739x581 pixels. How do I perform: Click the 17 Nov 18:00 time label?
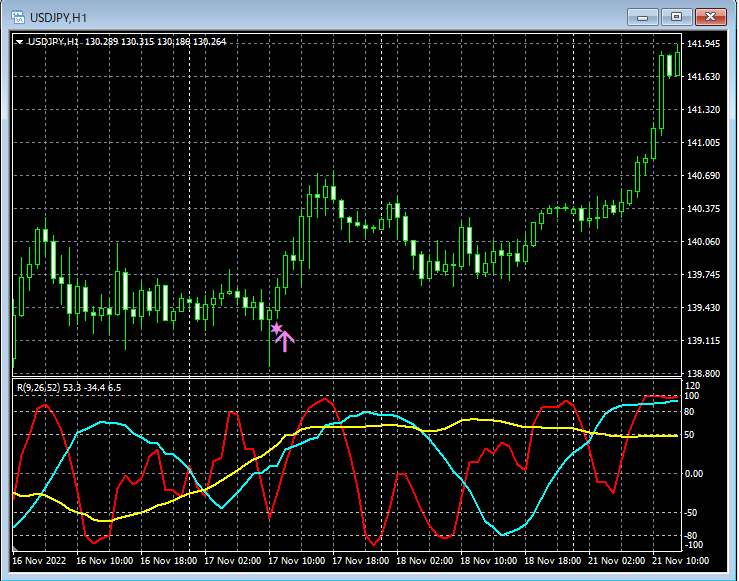[x=361, y=561]
